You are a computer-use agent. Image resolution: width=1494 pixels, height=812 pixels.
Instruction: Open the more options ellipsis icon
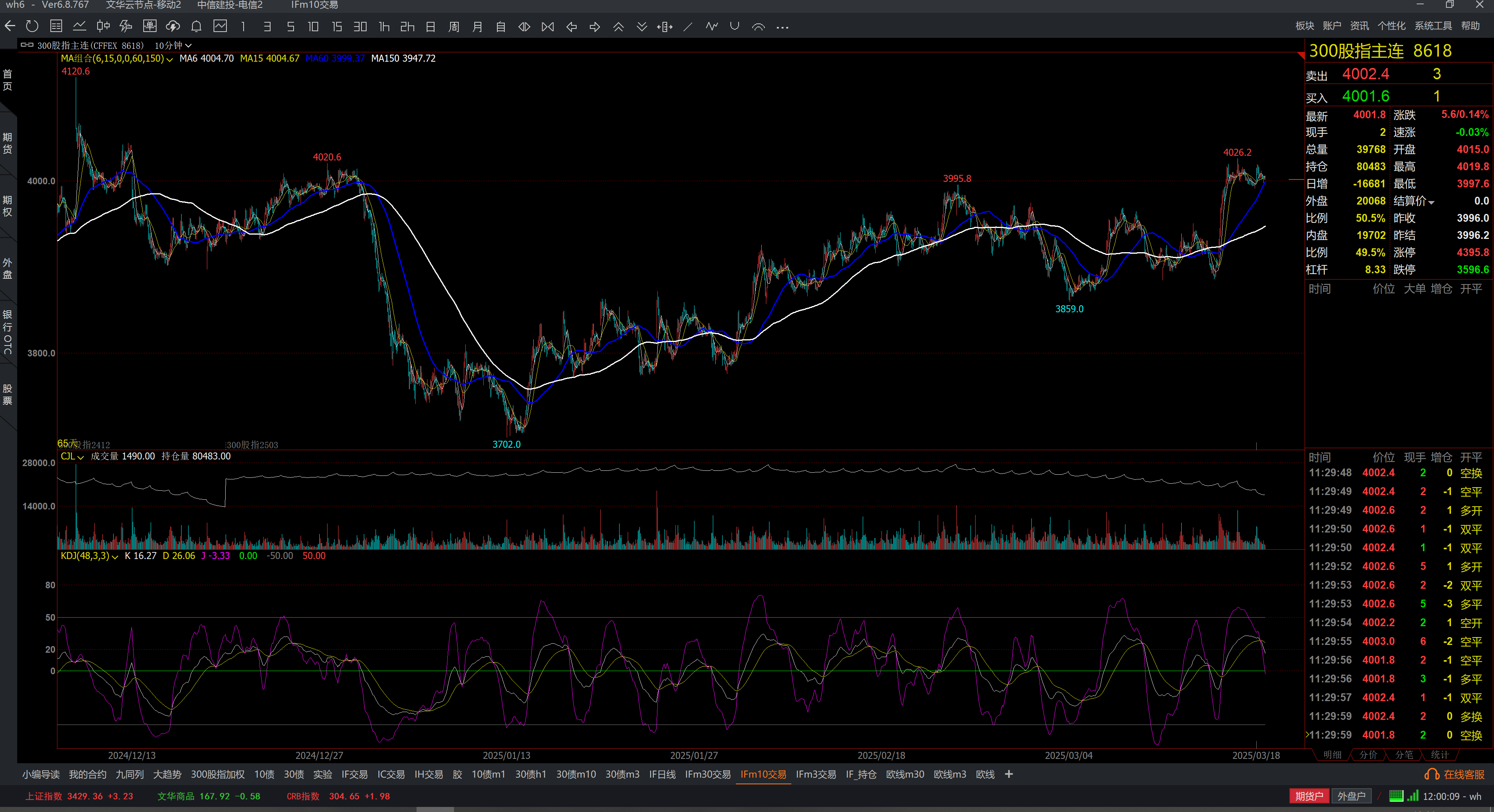[782, 27]
